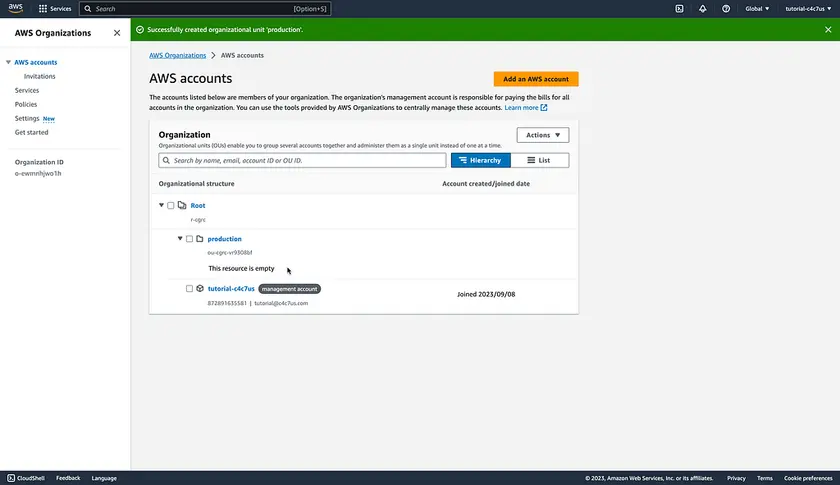Image resolution: width=840 pixels, height=485 pixels.
Task: Open Settings in sidebar
Action: click(27, 118)
